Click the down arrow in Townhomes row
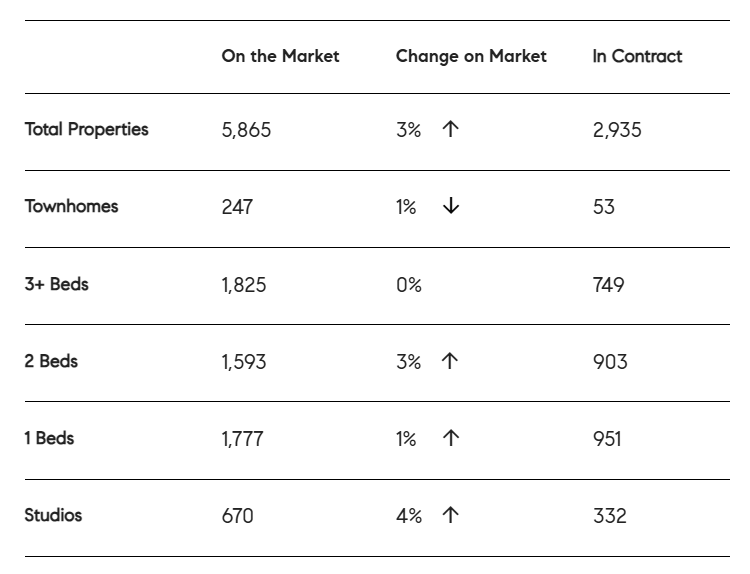The image size is (750, 574). [x=451, y=207]
